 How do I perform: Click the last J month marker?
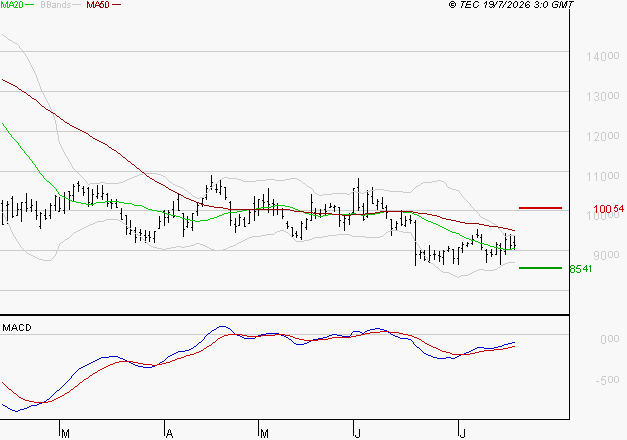point(463,434)
